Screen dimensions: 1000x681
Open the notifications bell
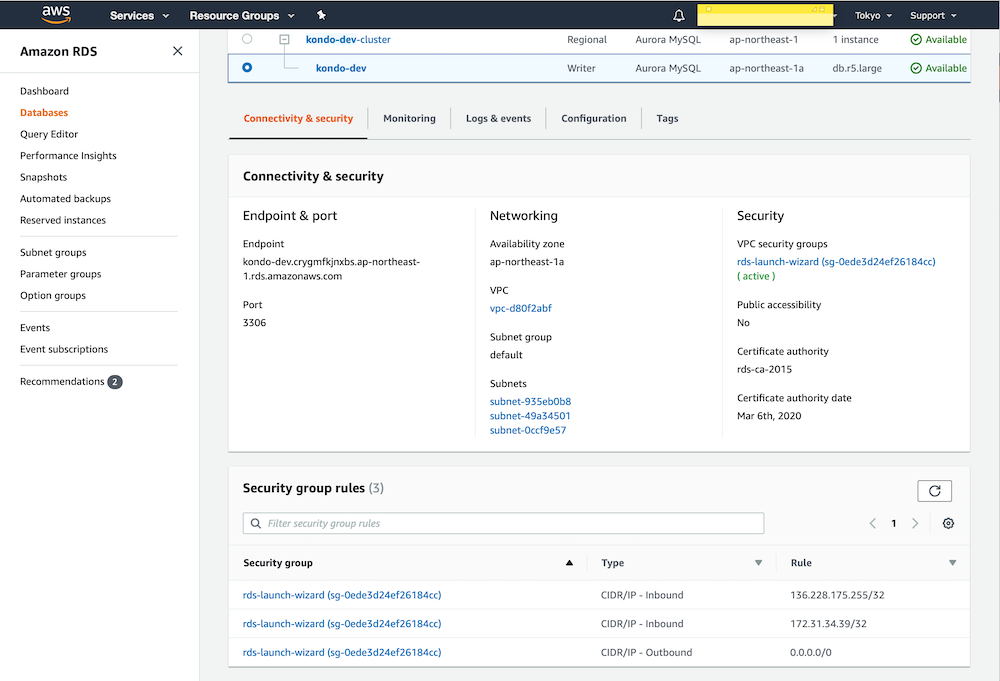[679, 15]
